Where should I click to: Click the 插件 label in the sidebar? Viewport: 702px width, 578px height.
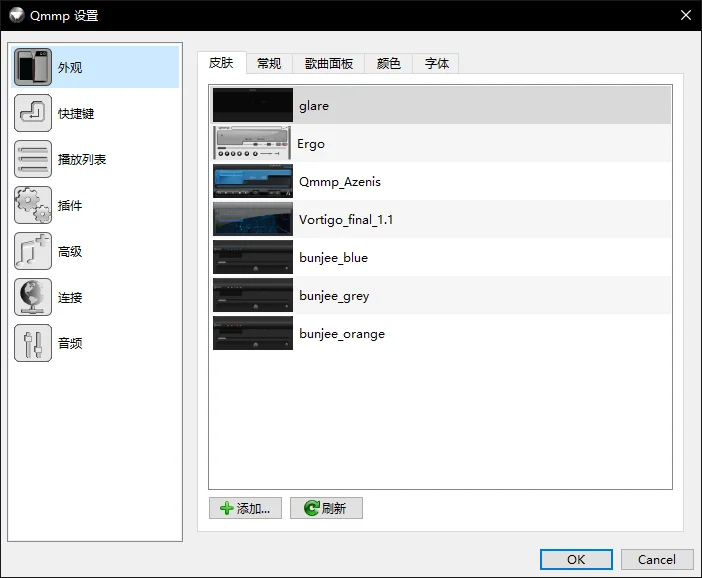pyautogui.click(x=70, y=206)
